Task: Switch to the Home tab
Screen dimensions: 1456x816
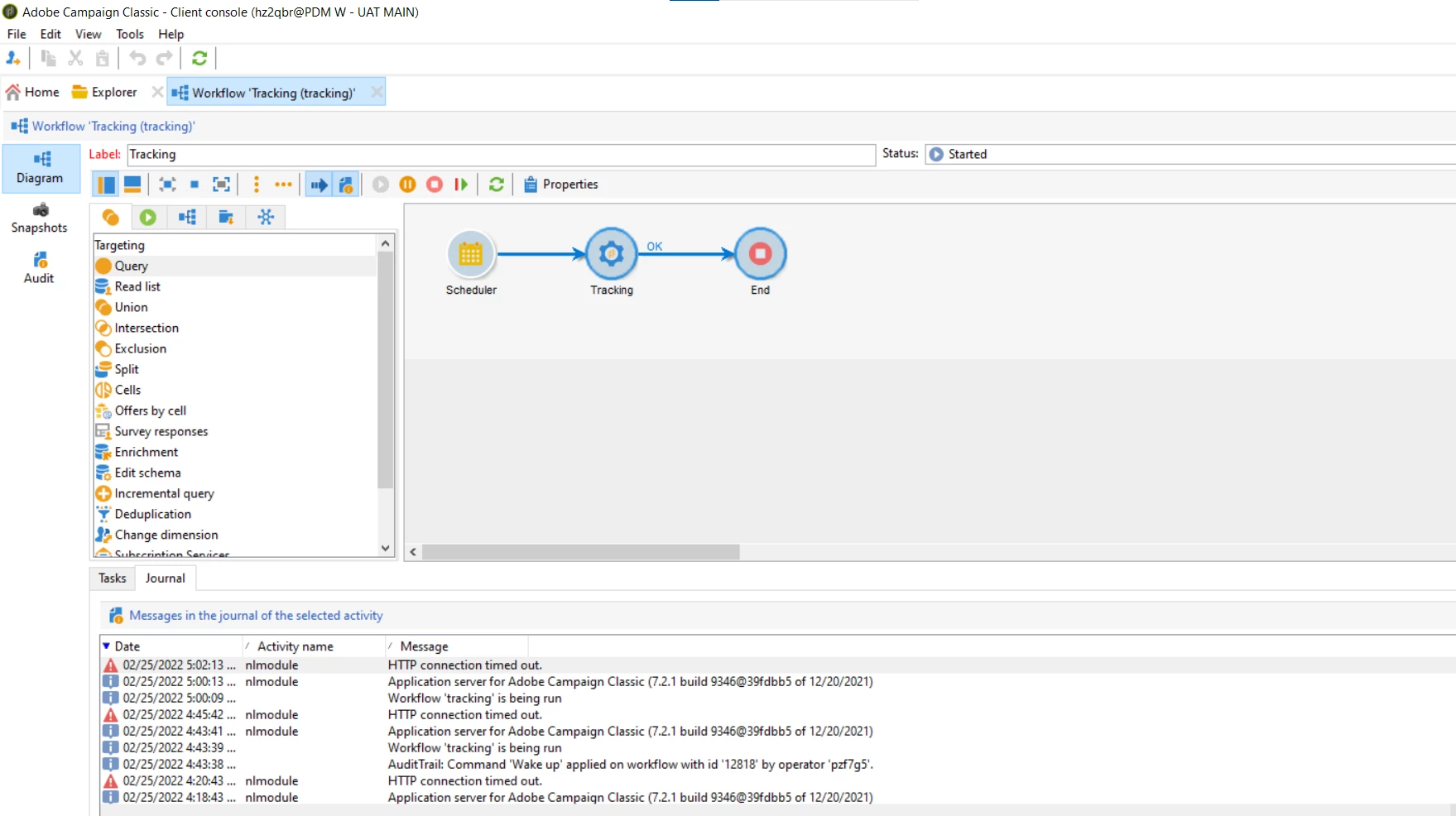Action: pyautogui.click(x=33, y=92)
